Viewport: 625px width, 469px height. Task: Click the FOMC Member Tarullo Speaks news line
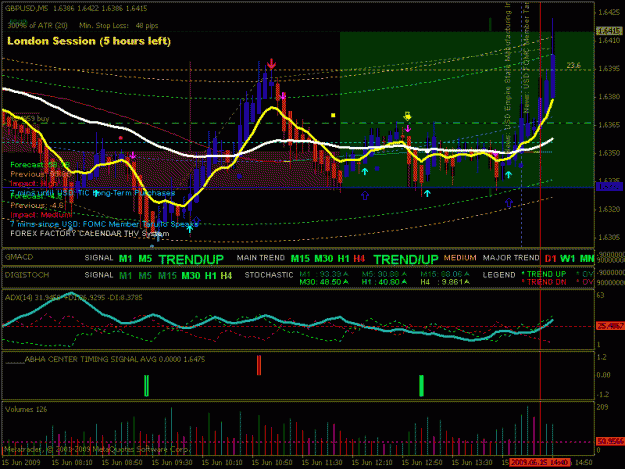[x=104, y=224]
